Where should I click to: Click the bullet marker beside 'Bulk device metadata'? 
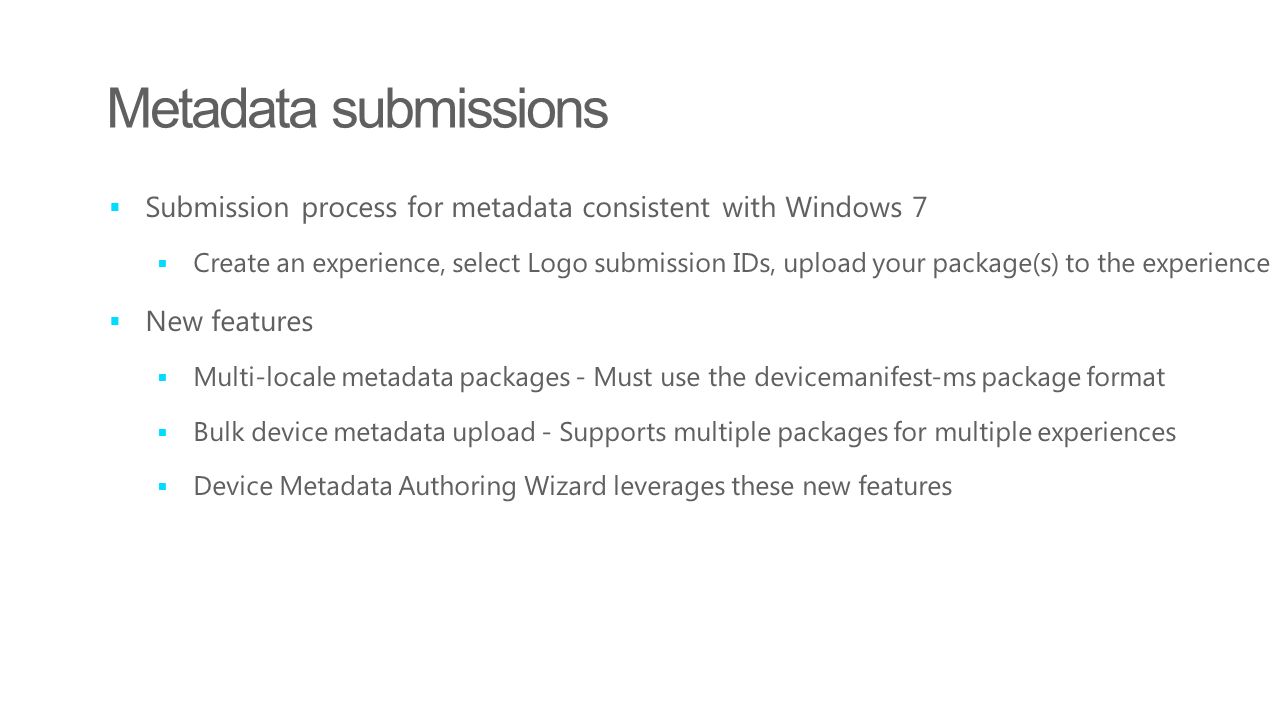pyautogui.click(x=162, y=432)
